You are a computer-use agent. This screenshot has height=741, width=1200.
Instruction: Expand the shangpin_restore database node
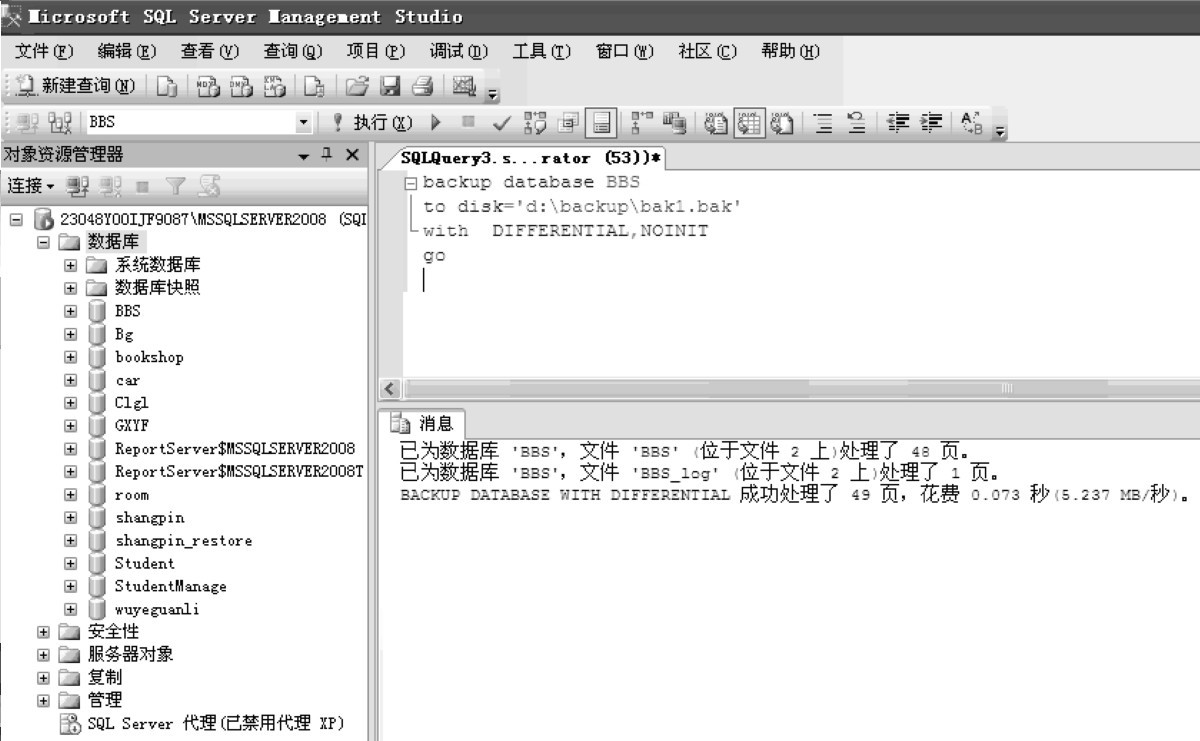click(x=71, y=540)
